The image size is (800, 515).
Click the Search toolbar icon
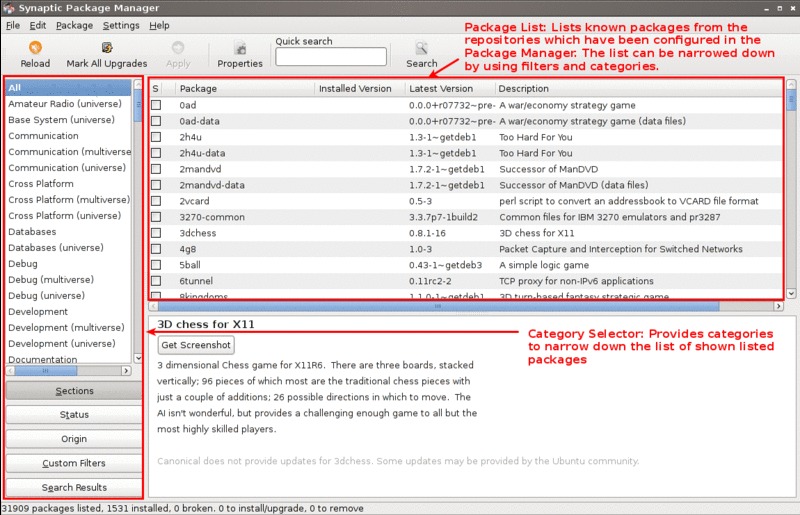point(421,47)
